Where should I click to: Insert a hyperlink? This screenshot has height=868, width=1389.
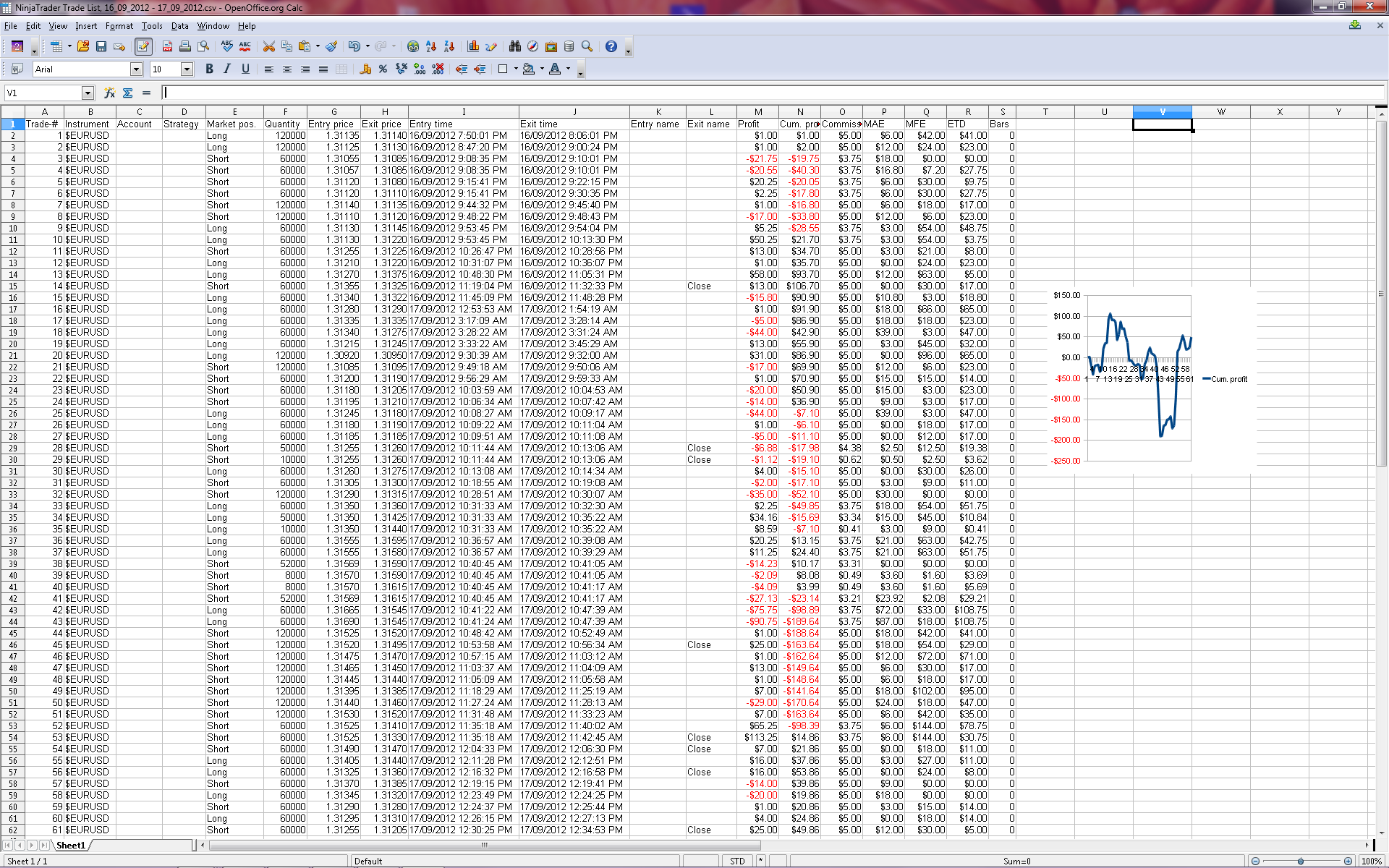tap(413, 46)
